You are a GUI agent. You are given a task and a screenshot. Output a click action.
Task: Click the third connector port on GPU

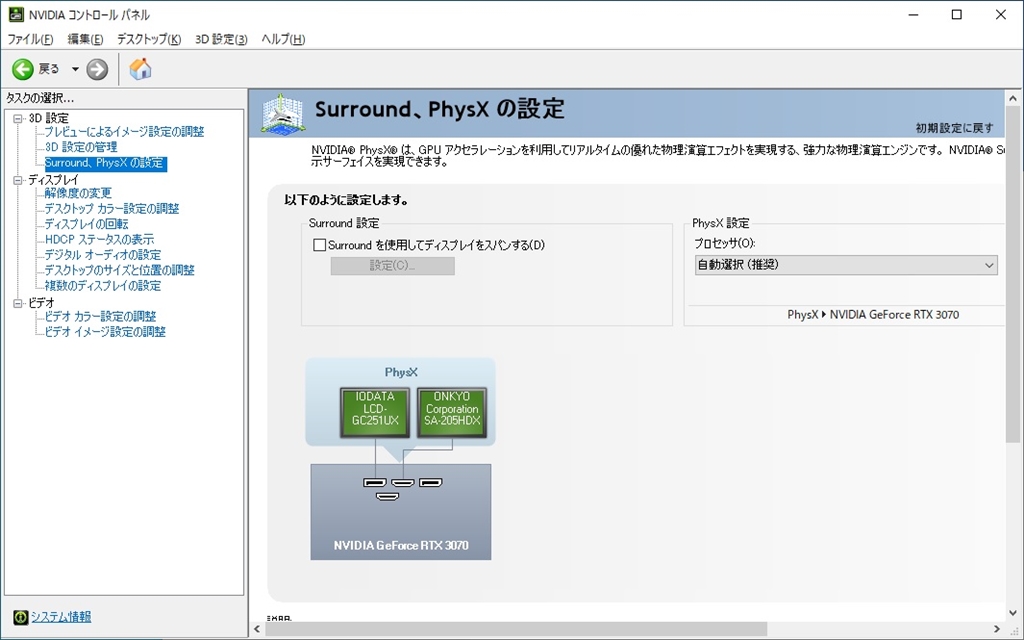pyautogui.click(x=430, y=483)
